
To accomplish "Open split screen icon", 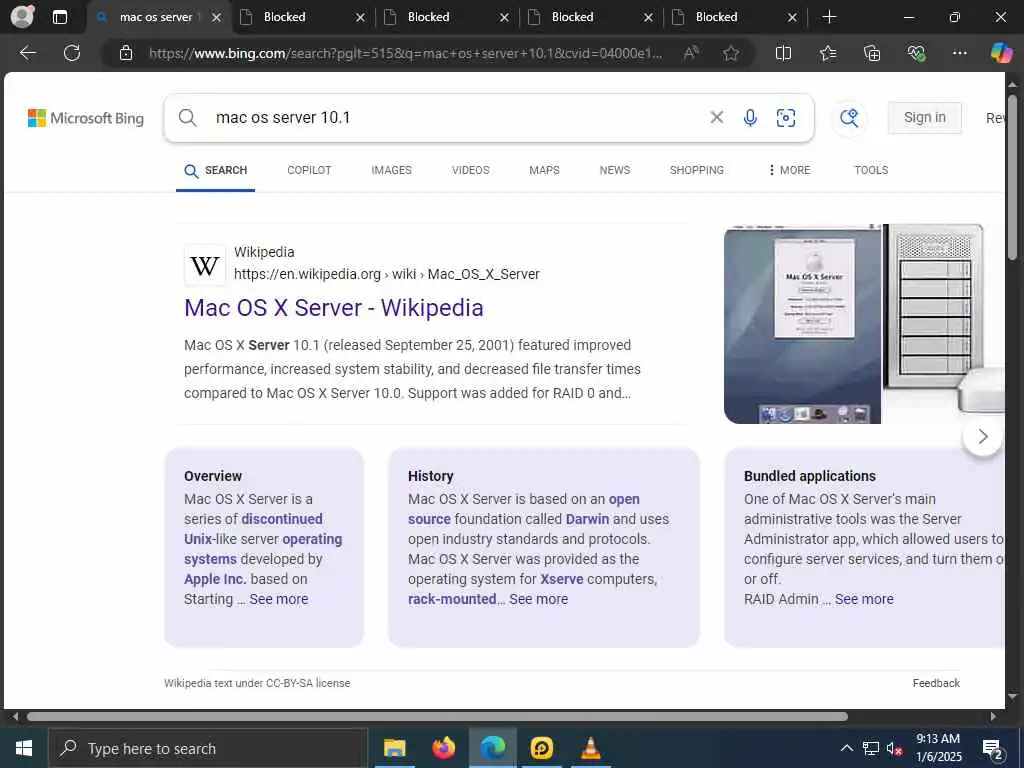I will (x=783, y=53).
